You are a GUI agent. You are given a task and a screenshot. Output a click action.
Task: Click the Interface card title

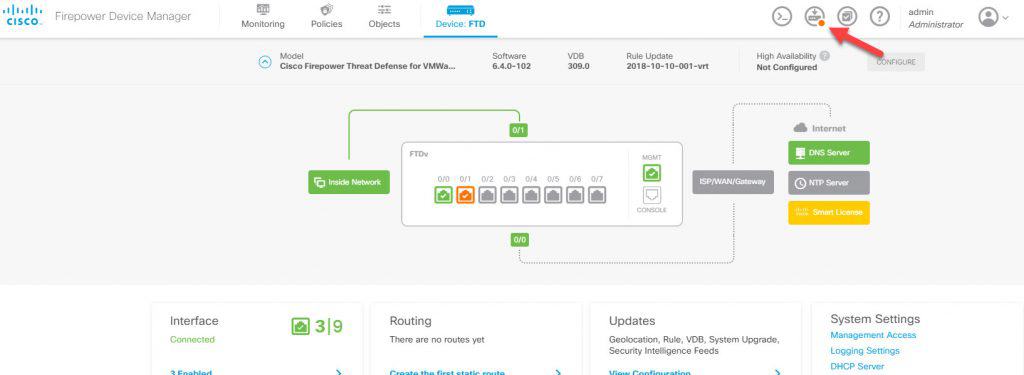pyautogui.click(x=194, y=321)
